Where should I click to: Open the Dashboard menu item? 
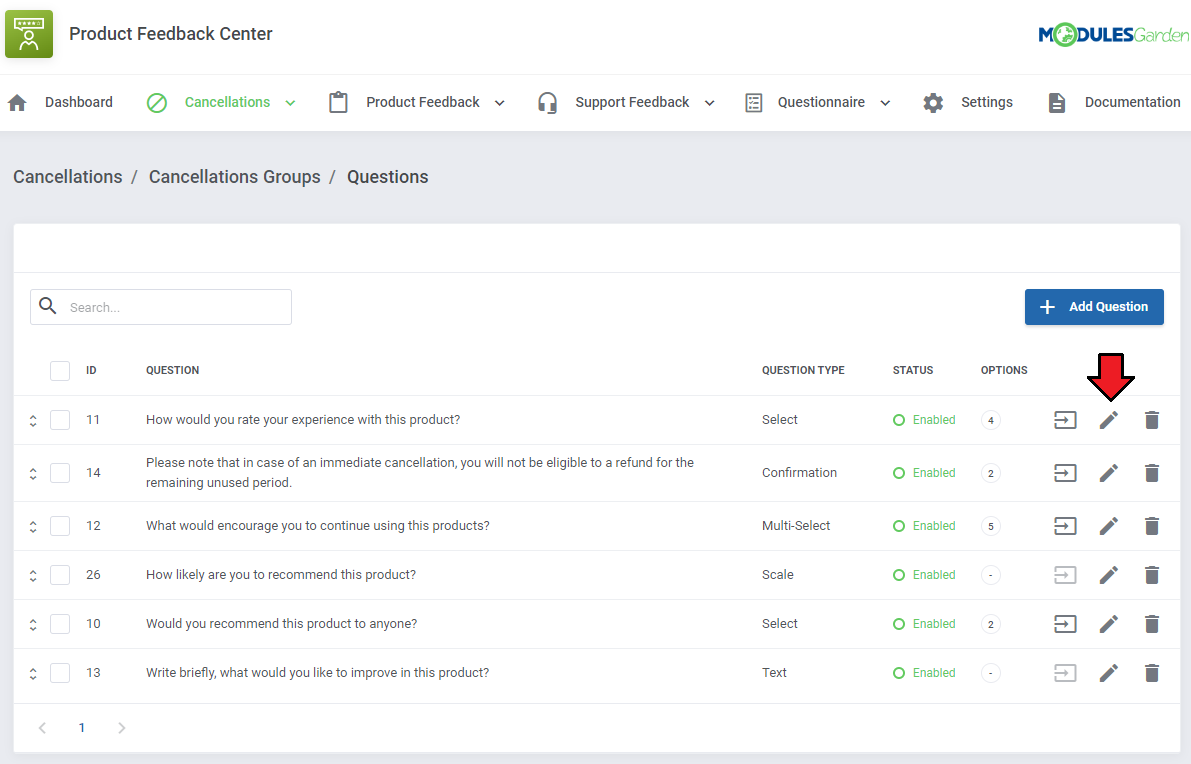tap(78, 103)
